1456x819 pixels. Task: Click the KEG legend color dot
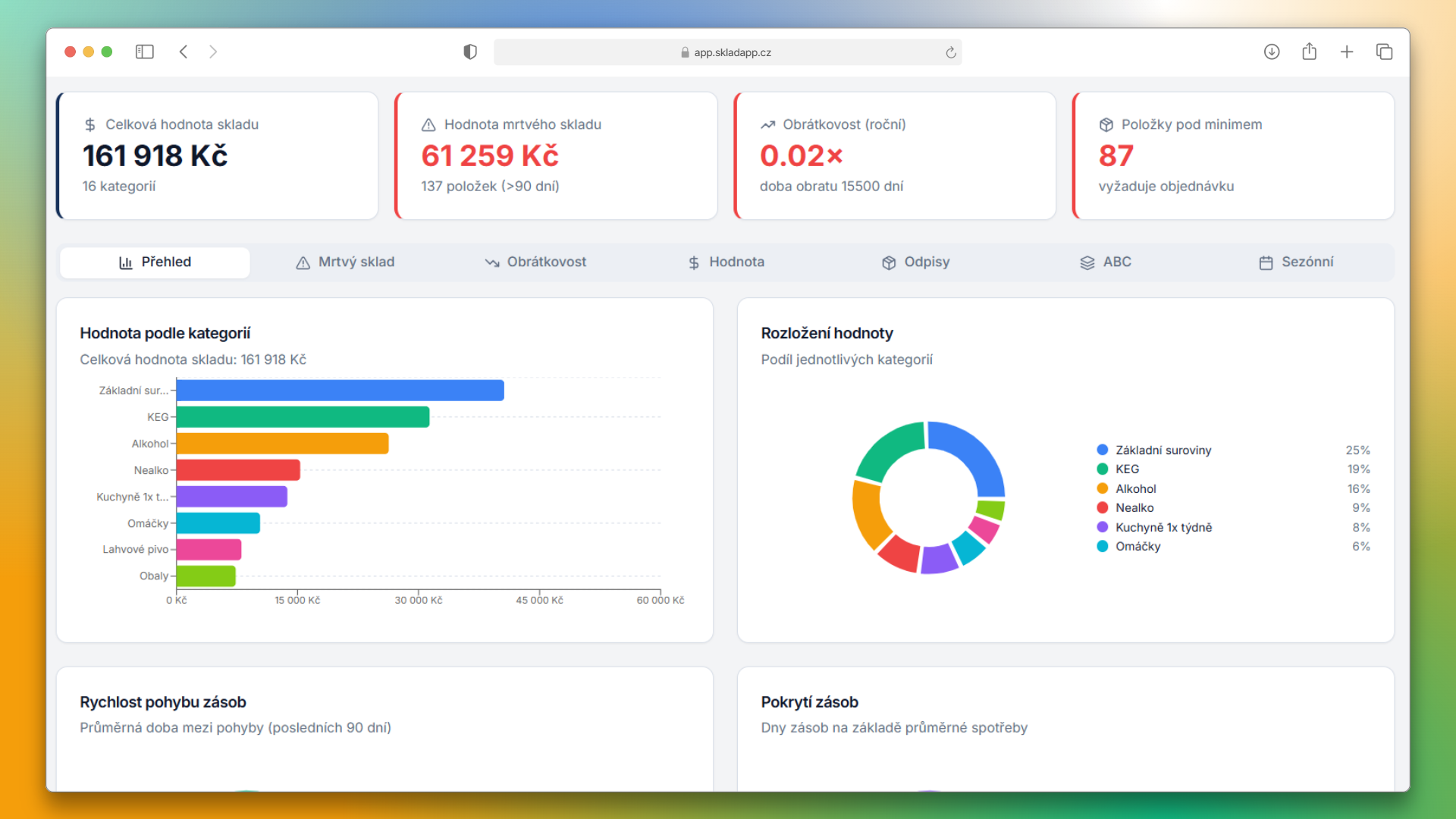tap(1103, 469)
